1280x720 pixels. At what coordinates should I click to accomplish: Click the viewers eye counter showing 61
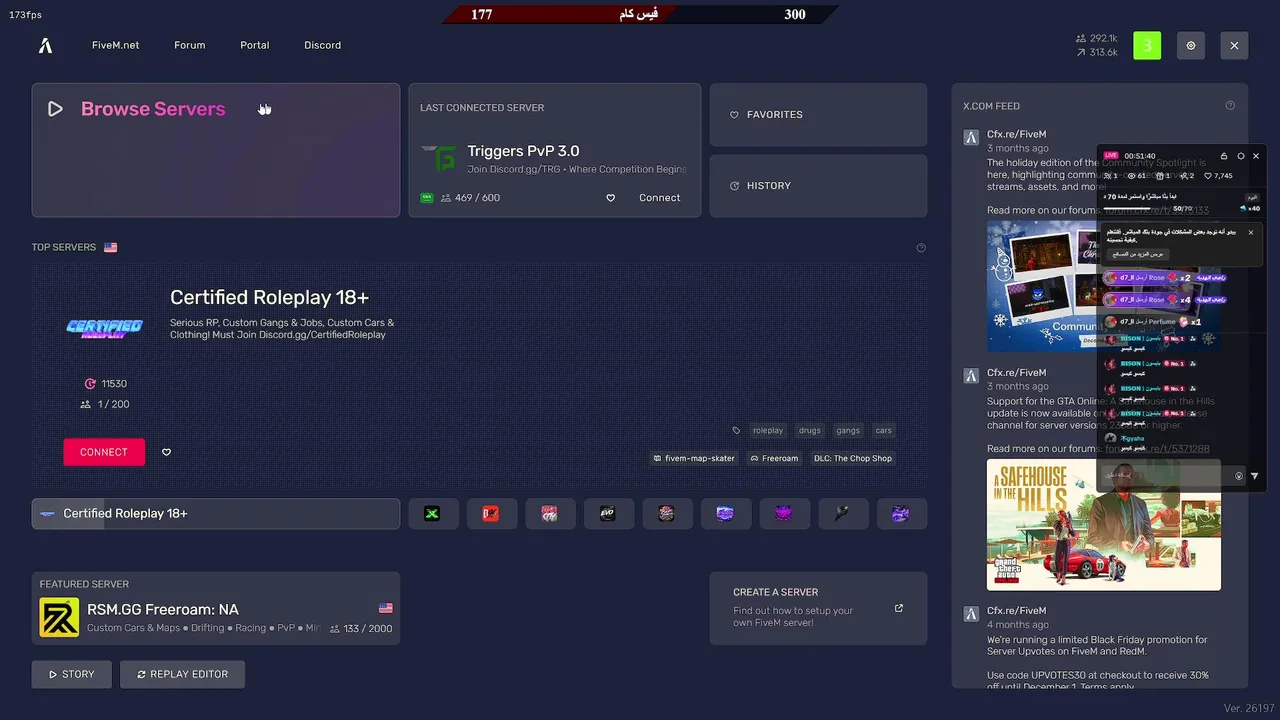click(x=1137, y=176)
